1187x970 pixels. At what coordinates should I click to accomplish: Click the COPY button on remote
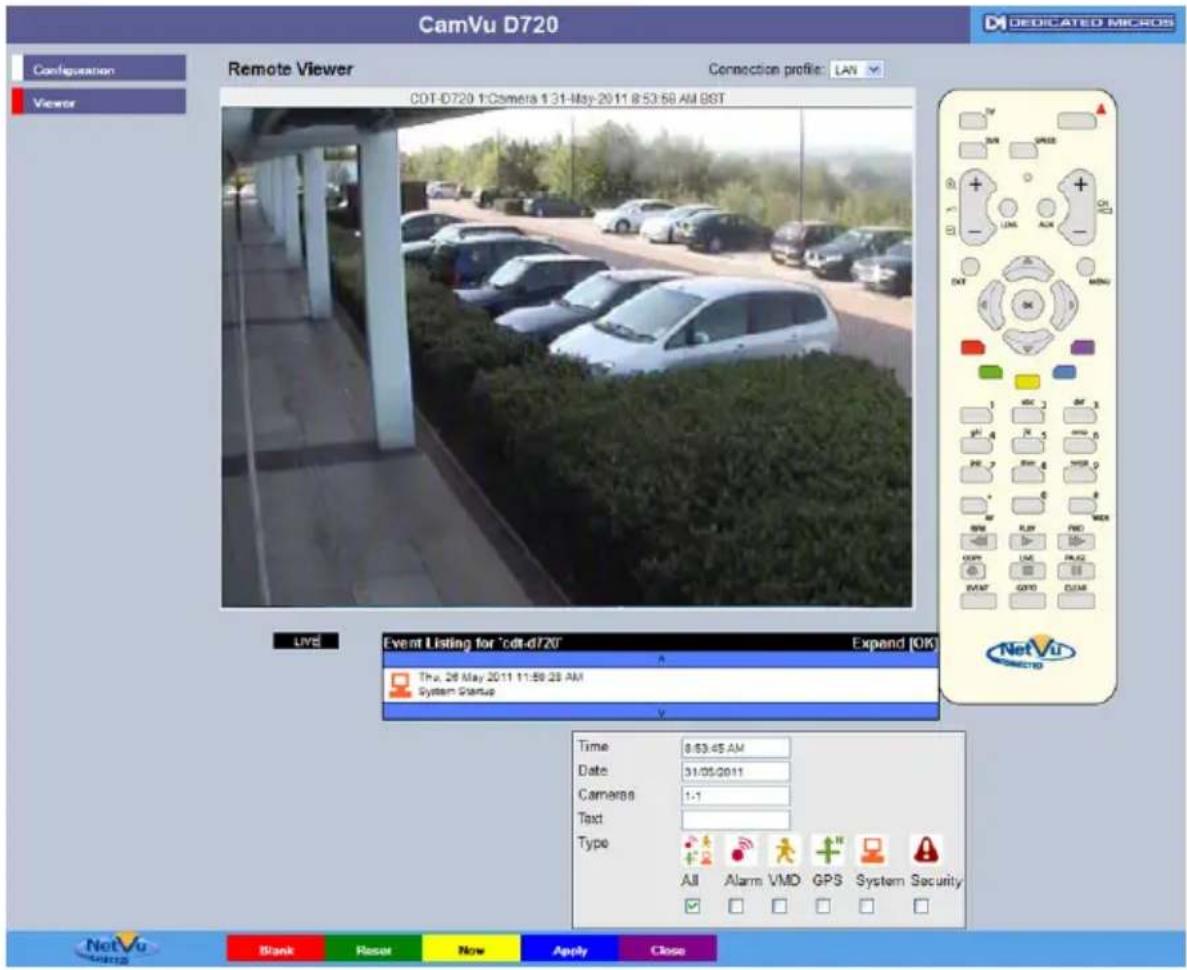click(974, 571)
